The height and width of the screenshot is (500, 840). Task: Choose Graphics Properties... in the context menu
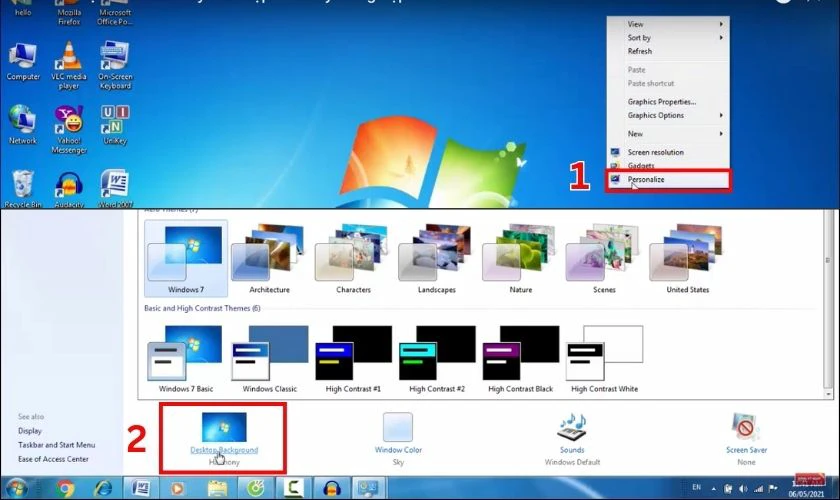[668, 102]
